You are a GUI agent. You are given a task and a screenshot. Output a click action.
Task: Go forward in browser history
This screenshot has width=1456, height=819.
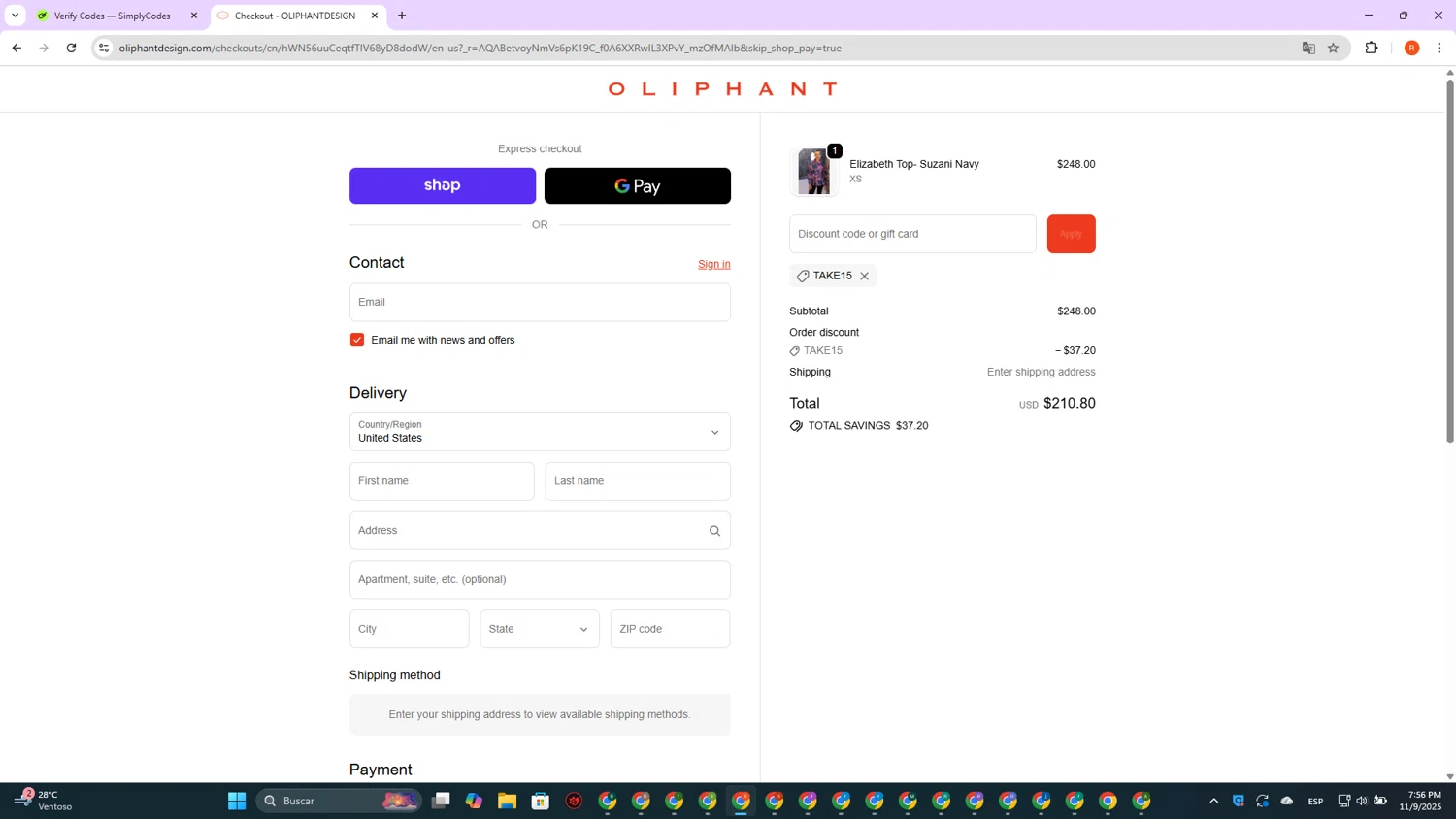(44, 48)
